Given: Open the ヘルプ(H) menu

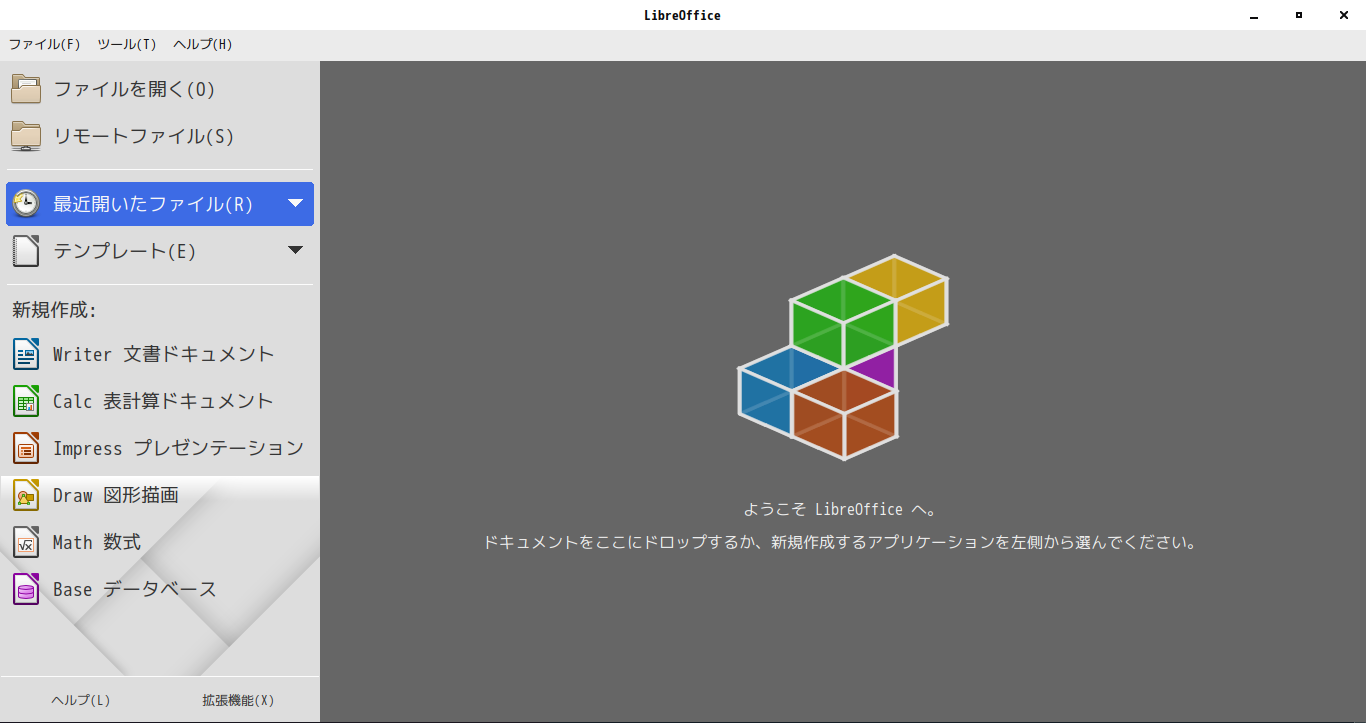Looking at the screenshot, I should pos(203,44).
